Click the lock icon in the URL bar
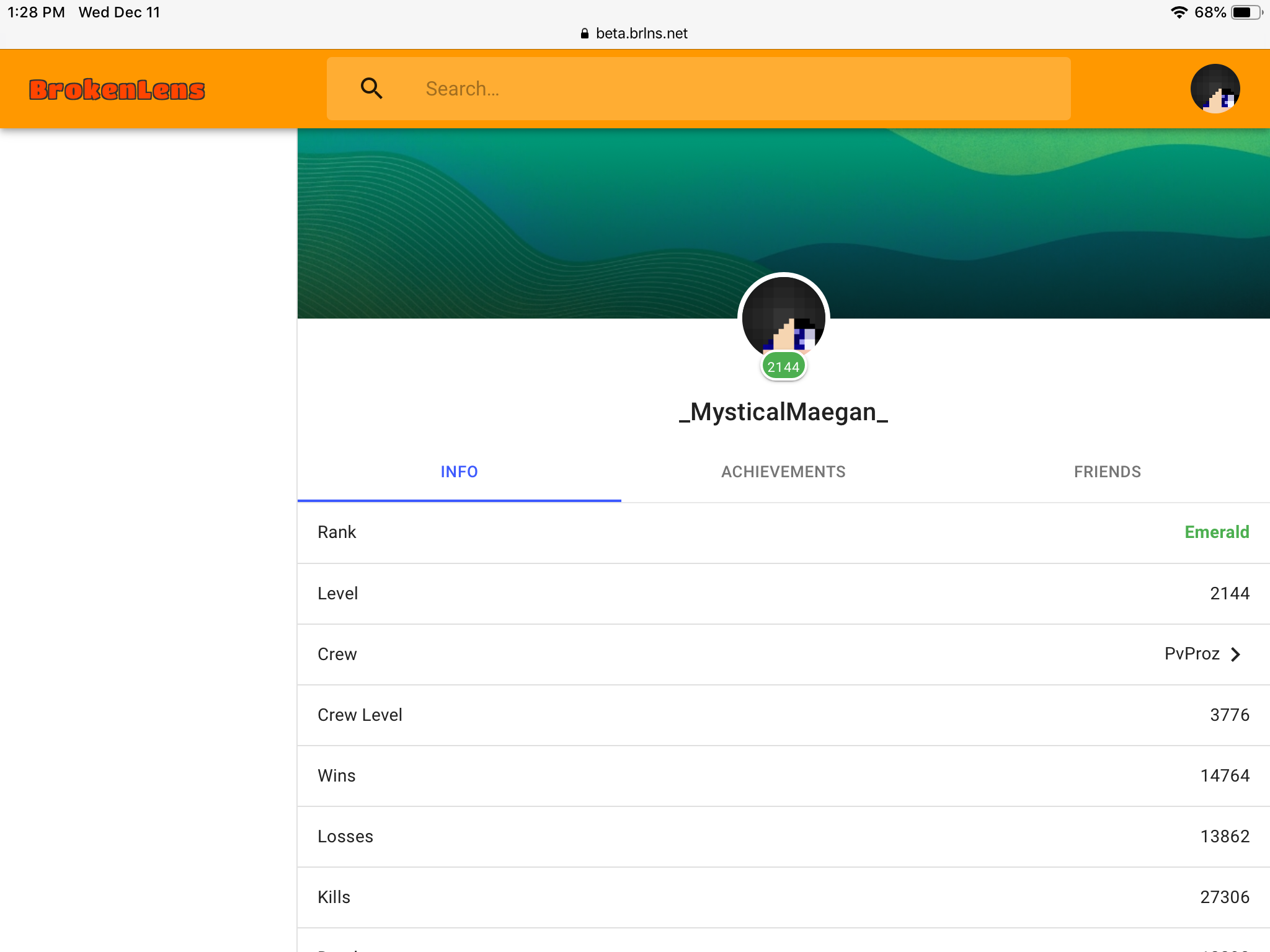The width and height of the screenshot is (1270, 952). pyautogui.click(x=584, y=33)
